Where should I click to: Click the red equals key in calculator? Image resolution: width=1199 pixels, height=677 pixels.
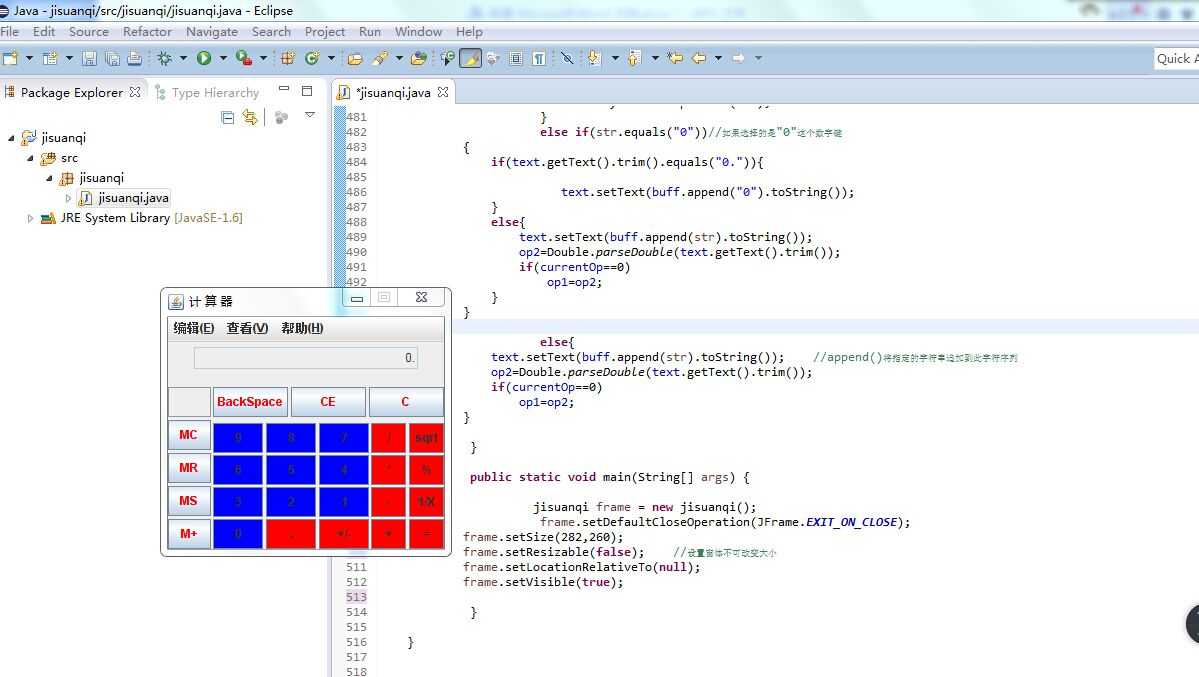pyautogui.click(x=426, y=534)
